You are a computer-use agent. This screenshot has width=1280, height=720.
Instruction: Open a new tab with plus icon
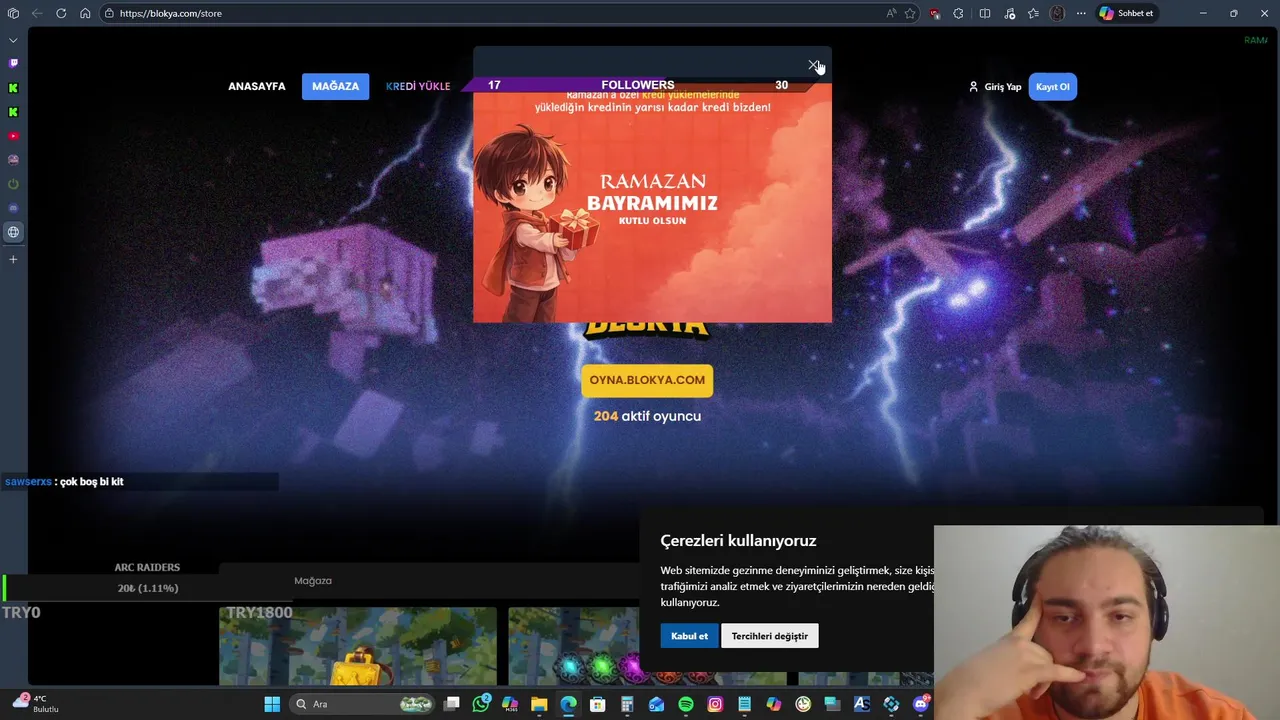click(x=13, y=259)
